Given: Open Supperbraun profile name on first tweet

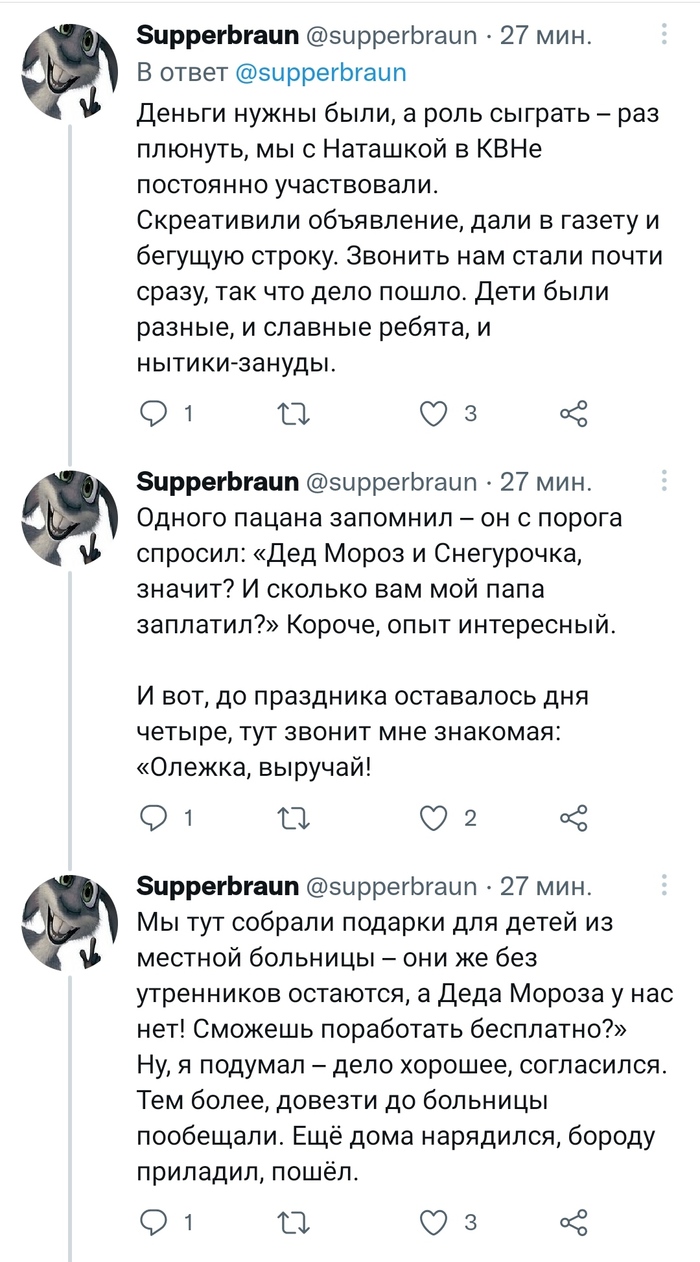Looking at the screenshot, I should coord(217,37).
